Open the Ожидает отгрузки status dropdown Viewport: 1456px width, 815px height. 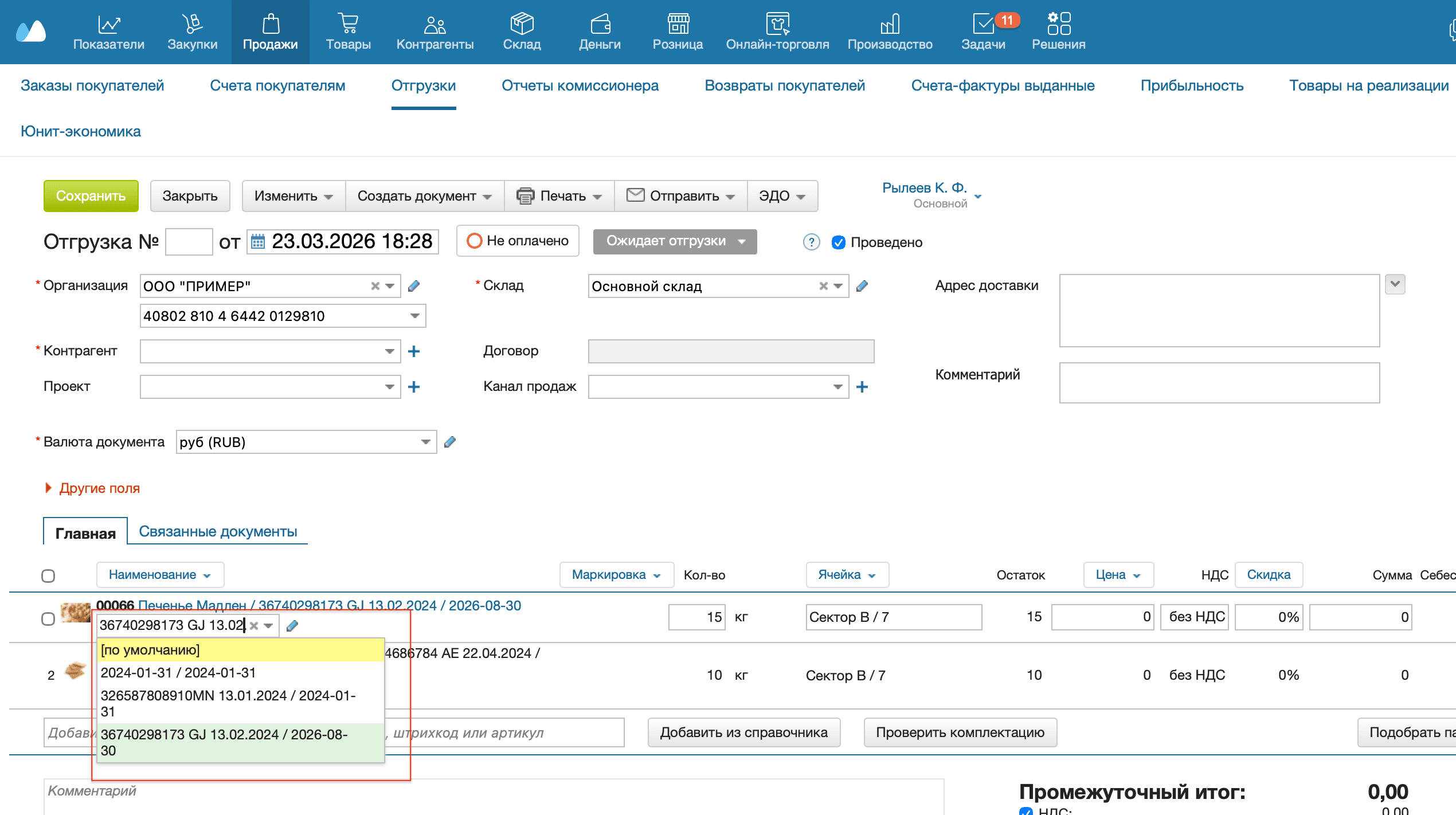pyautogui.click(x=675, y=241)
